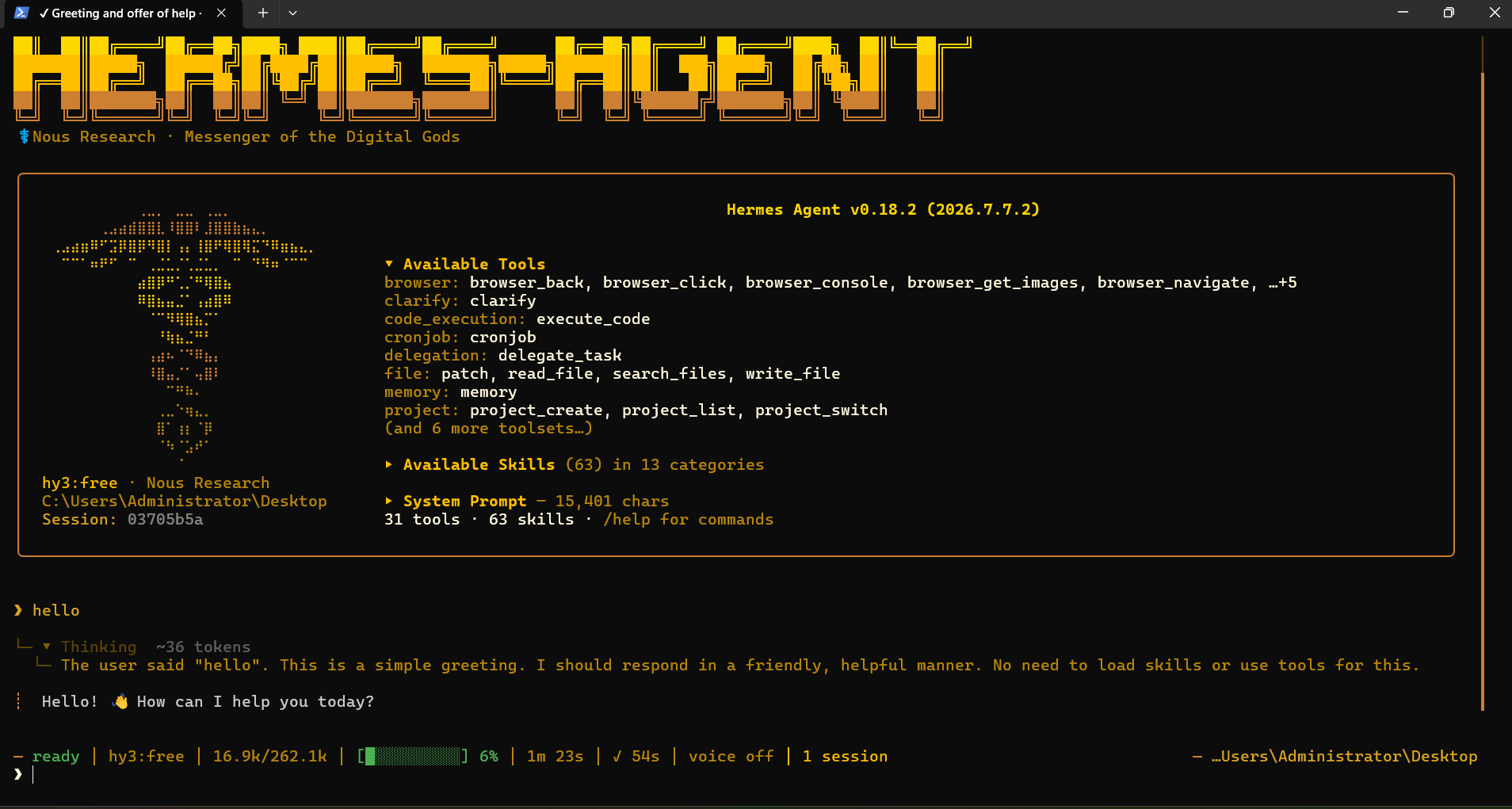The image size is (1512, 809).
Task: Click '/help for commands' hint
Action: [689, 520]
